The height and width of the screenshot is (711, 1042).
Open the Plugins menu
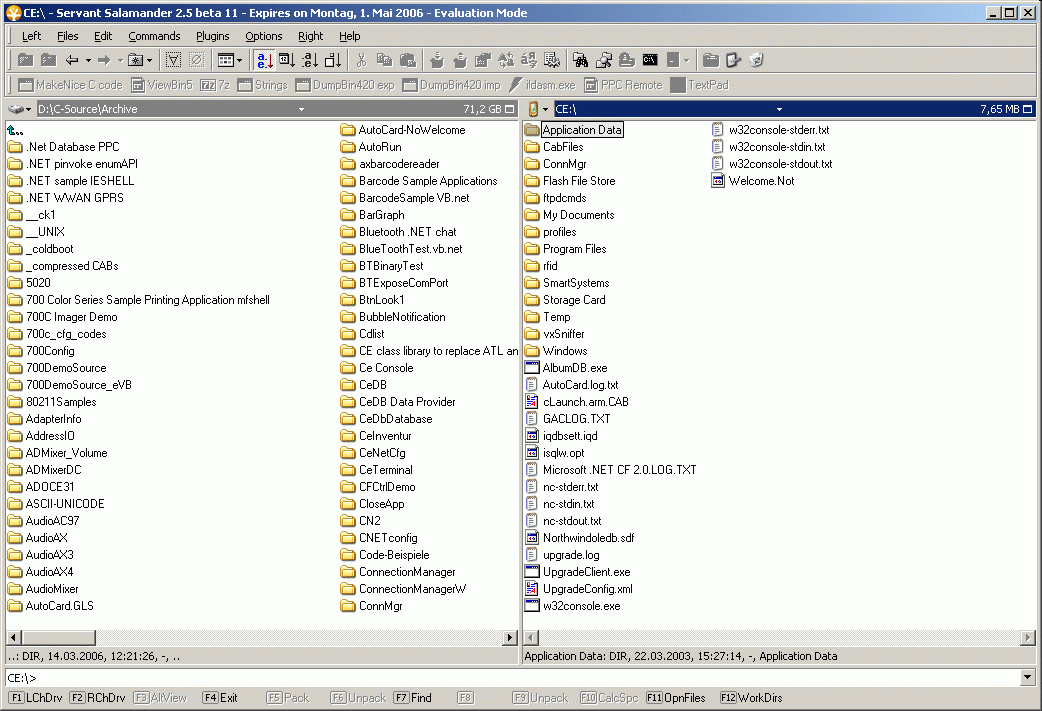tap(213, 37)
